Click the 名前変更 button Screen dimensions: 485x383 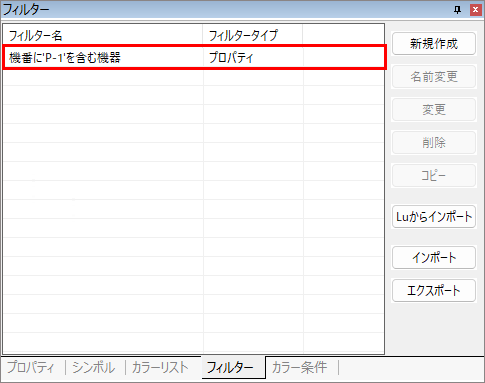click(x=434, y=77)
